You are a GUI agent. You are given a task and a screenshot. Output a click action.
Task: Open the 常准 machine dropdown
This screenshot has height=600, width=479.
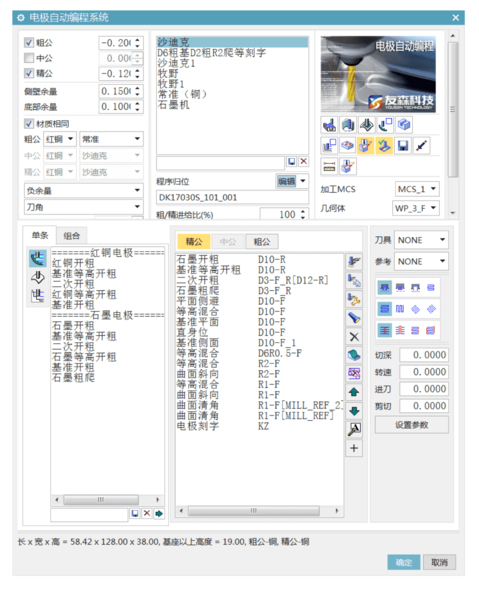point(111,139)
